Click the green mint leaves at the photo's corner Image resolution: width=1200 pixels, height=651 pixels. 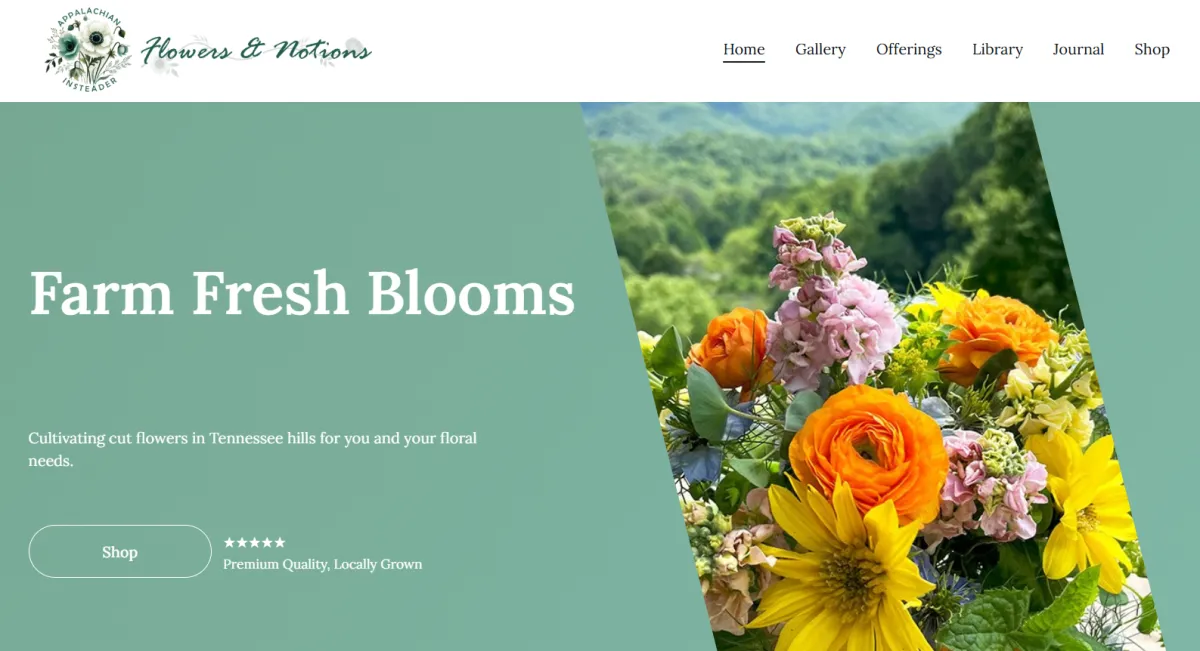tap(1010, 618)
